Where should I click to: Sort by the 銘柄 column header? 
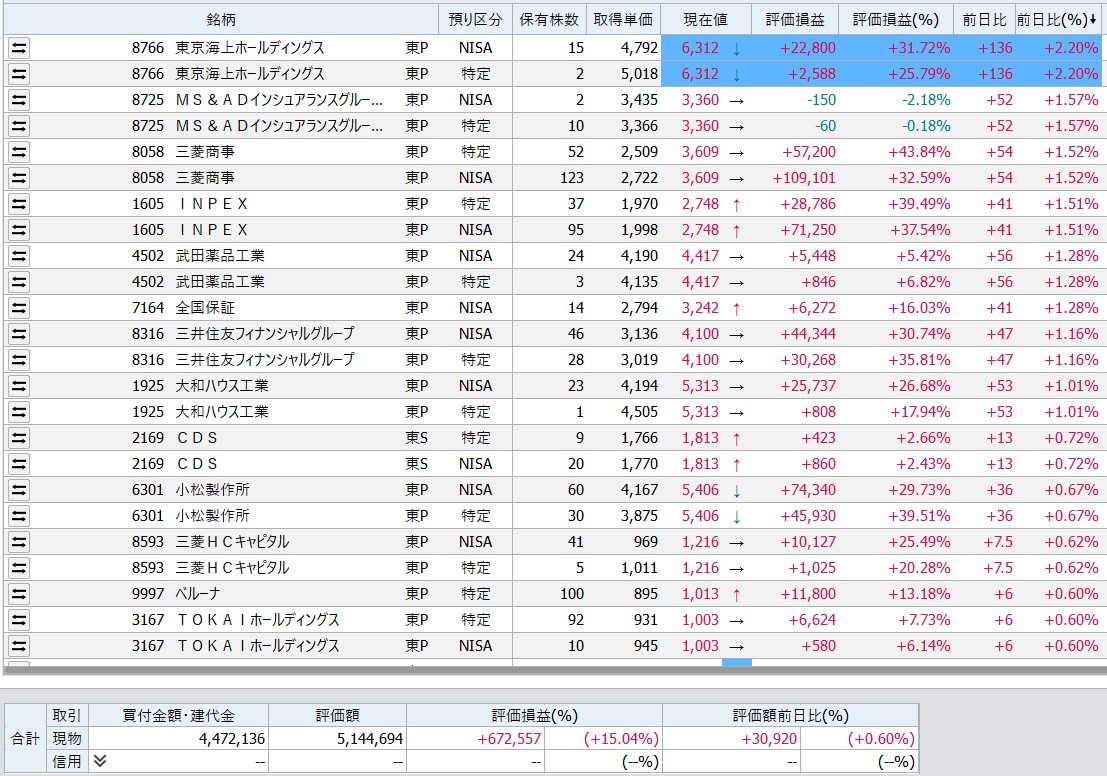coord(221,20)
